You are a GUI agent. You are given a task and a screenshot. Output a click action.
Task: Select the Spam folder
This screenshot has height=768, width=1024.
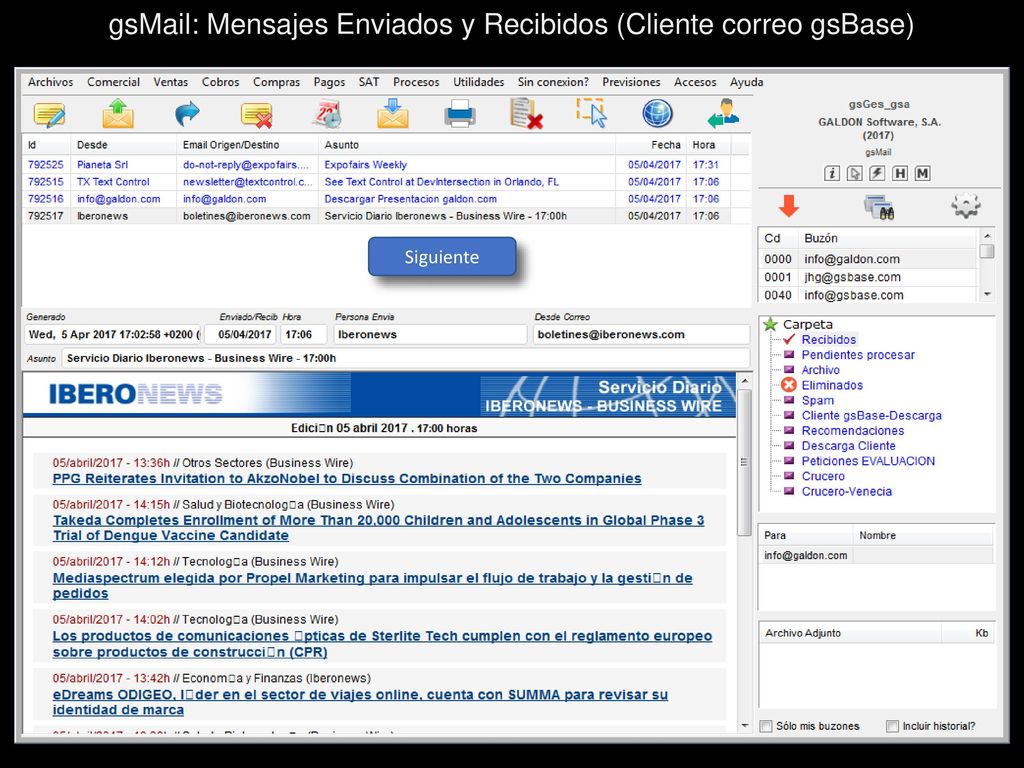click(x=818, y=400)
